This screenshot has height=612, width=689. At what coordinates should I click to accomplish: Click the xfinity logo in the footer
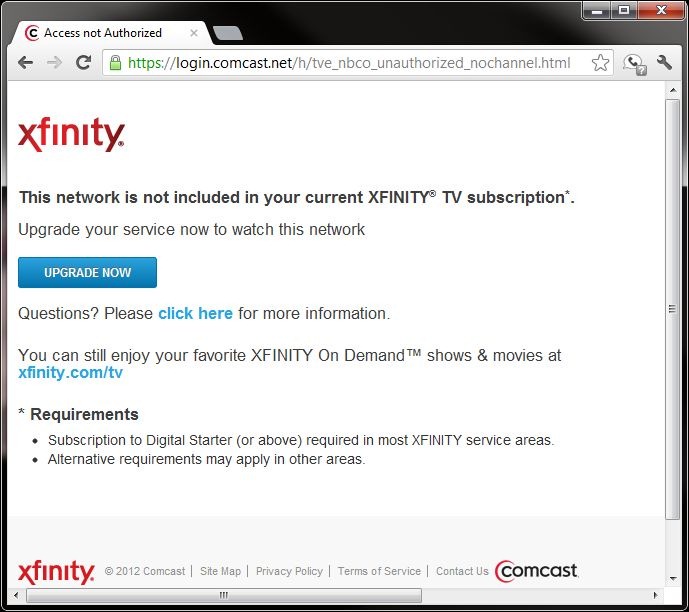(56, 572)
